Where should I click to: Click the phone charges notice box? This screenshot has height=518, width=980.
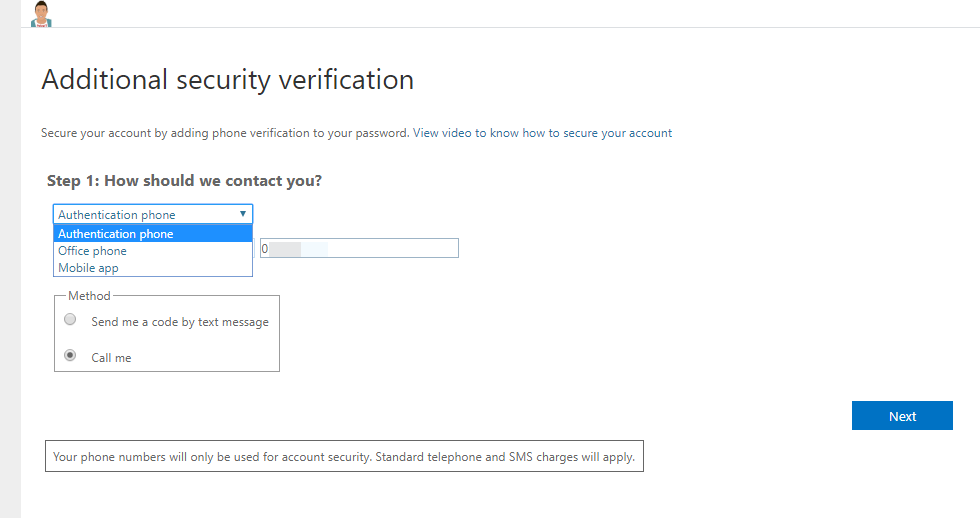tap(344, 456)
